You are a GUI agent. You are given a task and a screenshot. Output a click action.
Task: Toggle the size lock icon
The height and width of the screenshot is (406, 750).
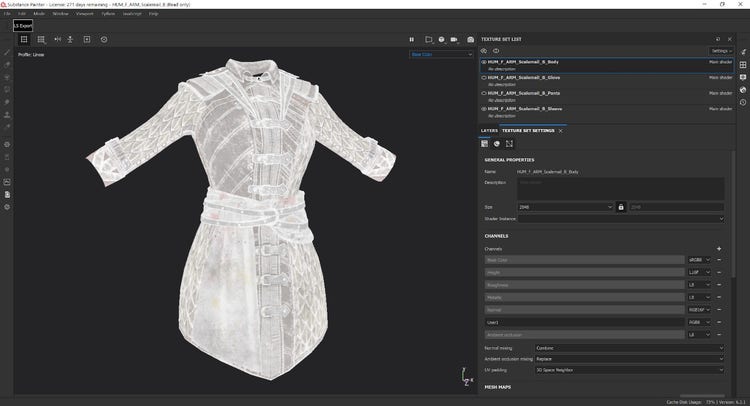(x=621, y=207)
